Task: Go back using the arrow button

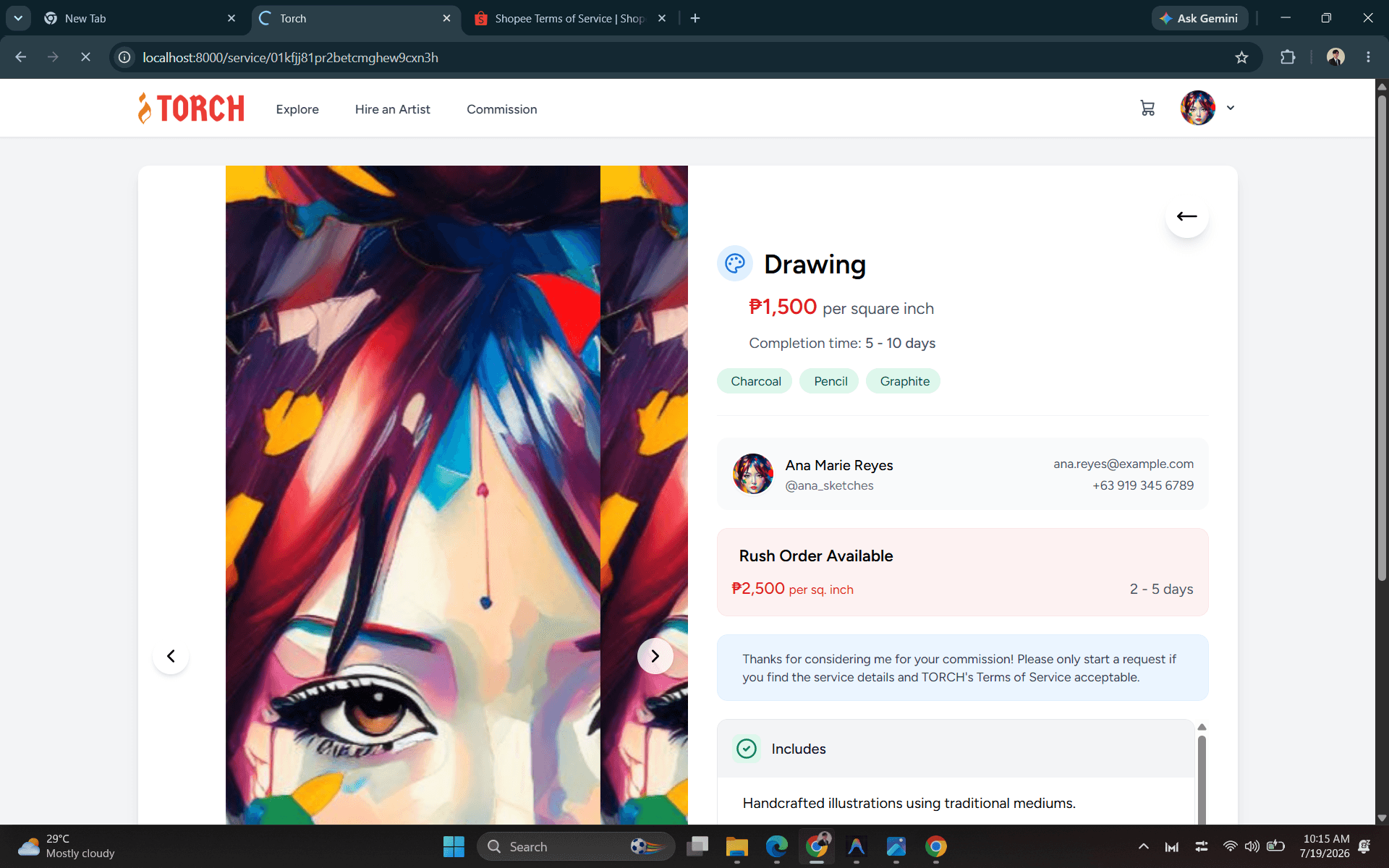Action: [x=1186, y=216]
